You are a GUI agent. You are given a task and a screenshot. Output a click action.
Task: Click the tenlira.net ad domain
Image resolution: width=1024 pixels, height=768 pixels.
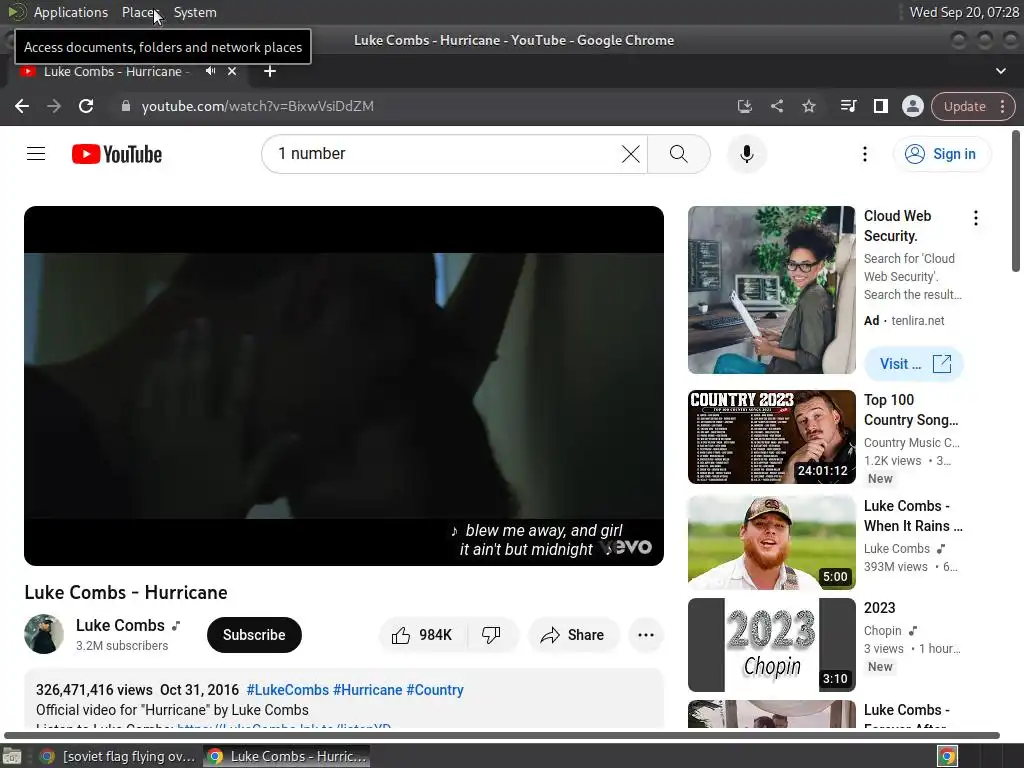[918, 321]
